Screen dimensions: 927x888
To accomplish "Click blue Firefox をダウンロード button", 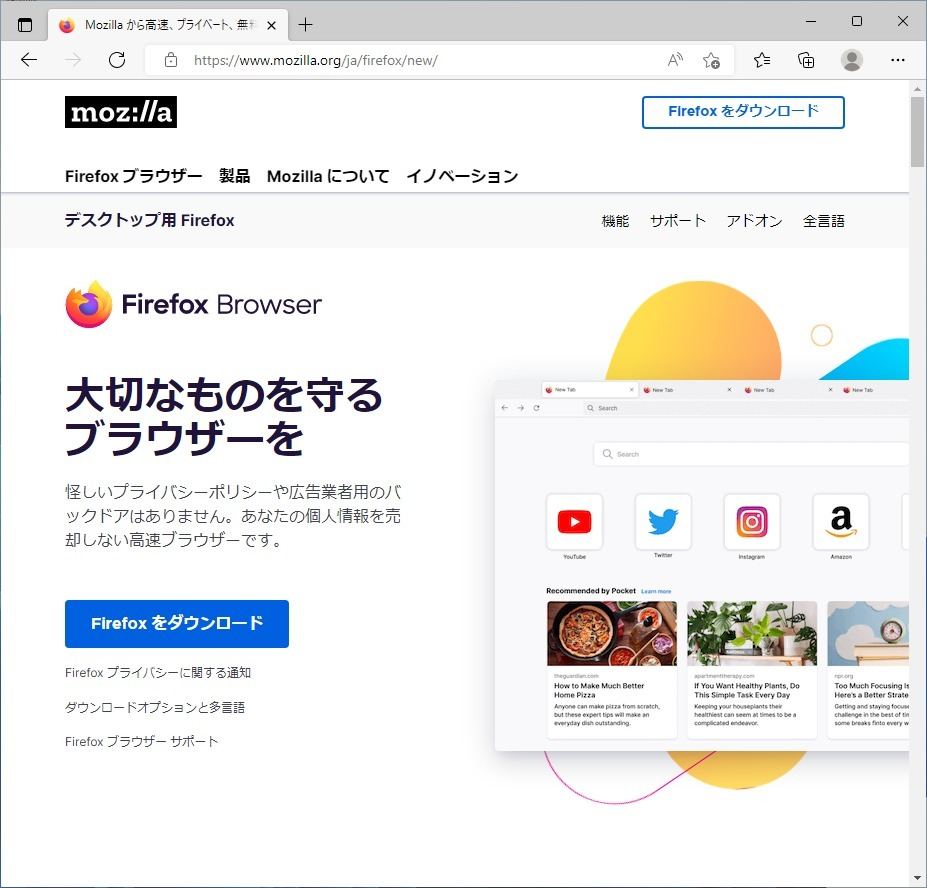I will [177, 623].
